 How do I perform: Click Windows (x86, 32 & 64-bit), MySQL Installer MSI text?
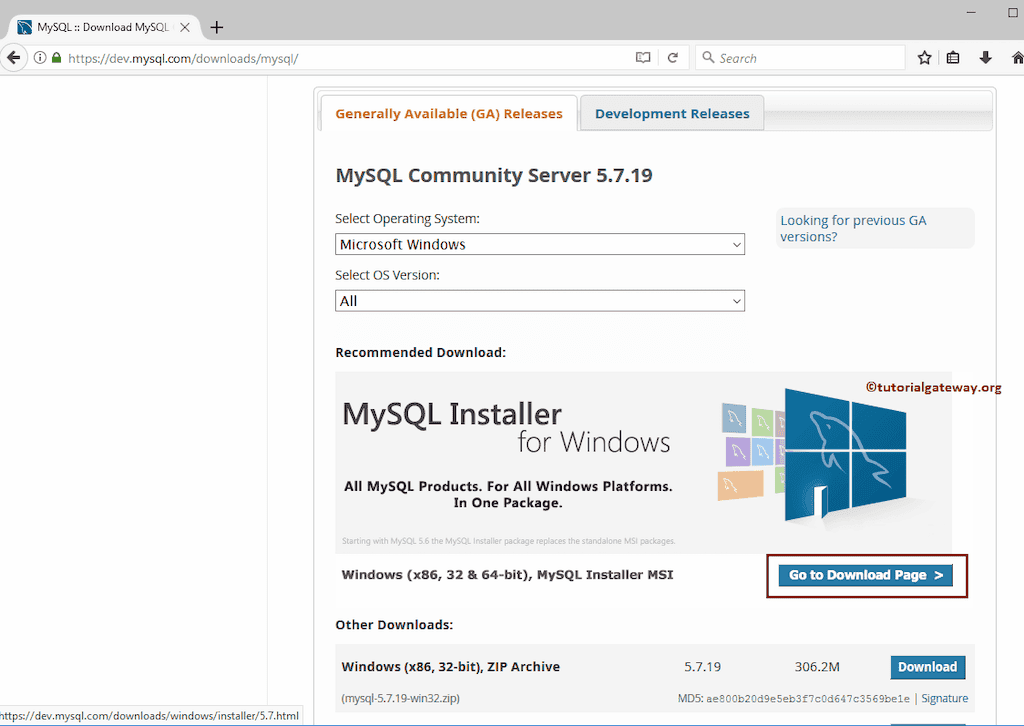click(507, 575)
